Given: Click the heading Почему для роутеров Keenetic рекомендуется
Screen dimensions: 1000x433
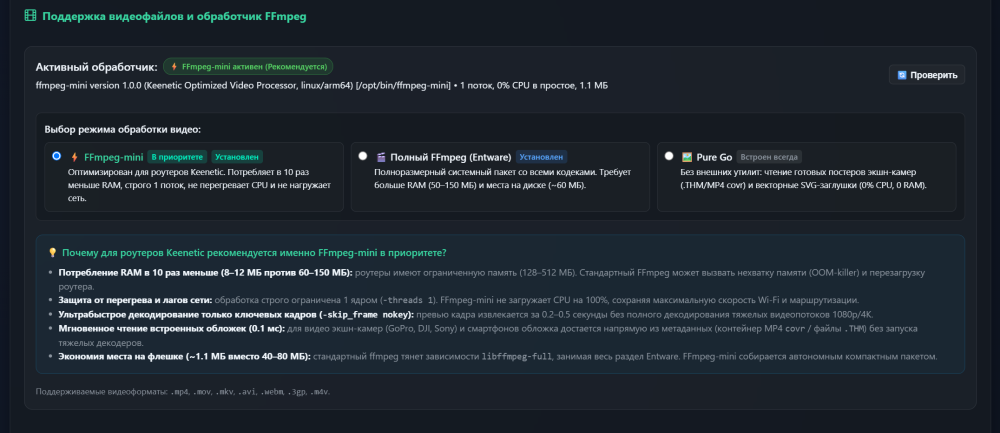Looking at the screenshot, I should 254,253.
